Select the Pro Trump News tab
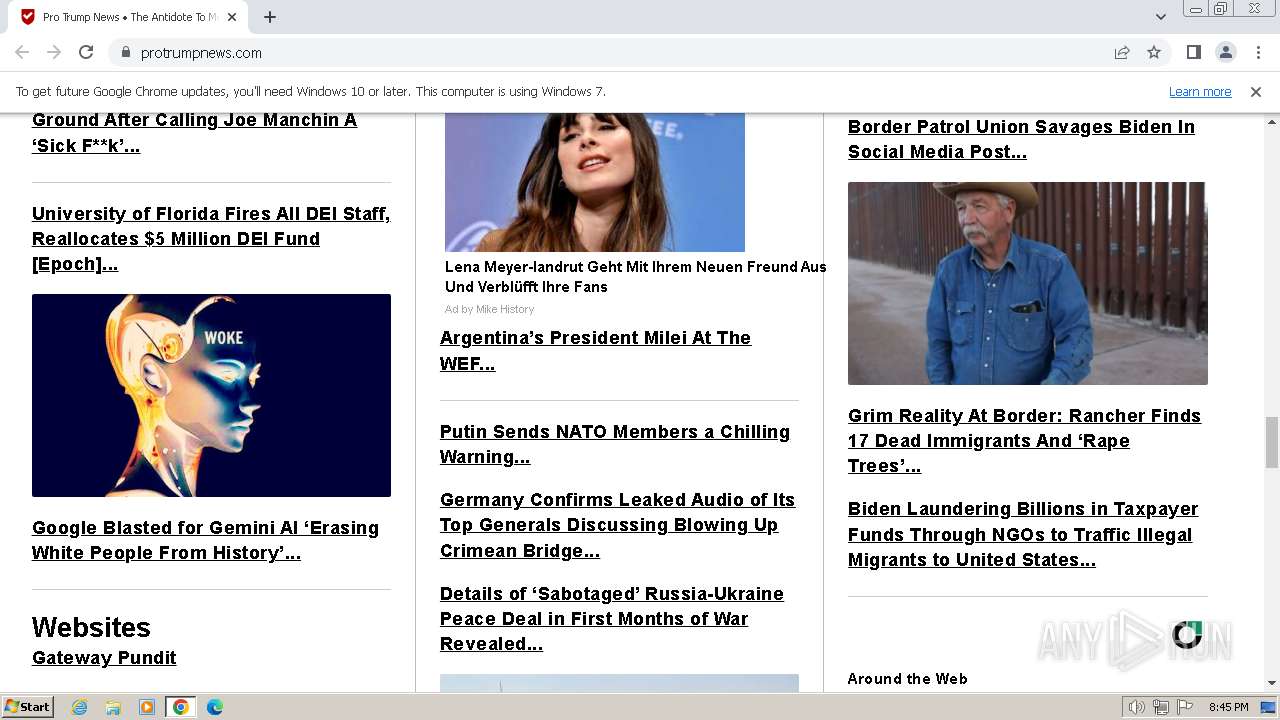Screen dimensions: 1280x720 [130, 17]
